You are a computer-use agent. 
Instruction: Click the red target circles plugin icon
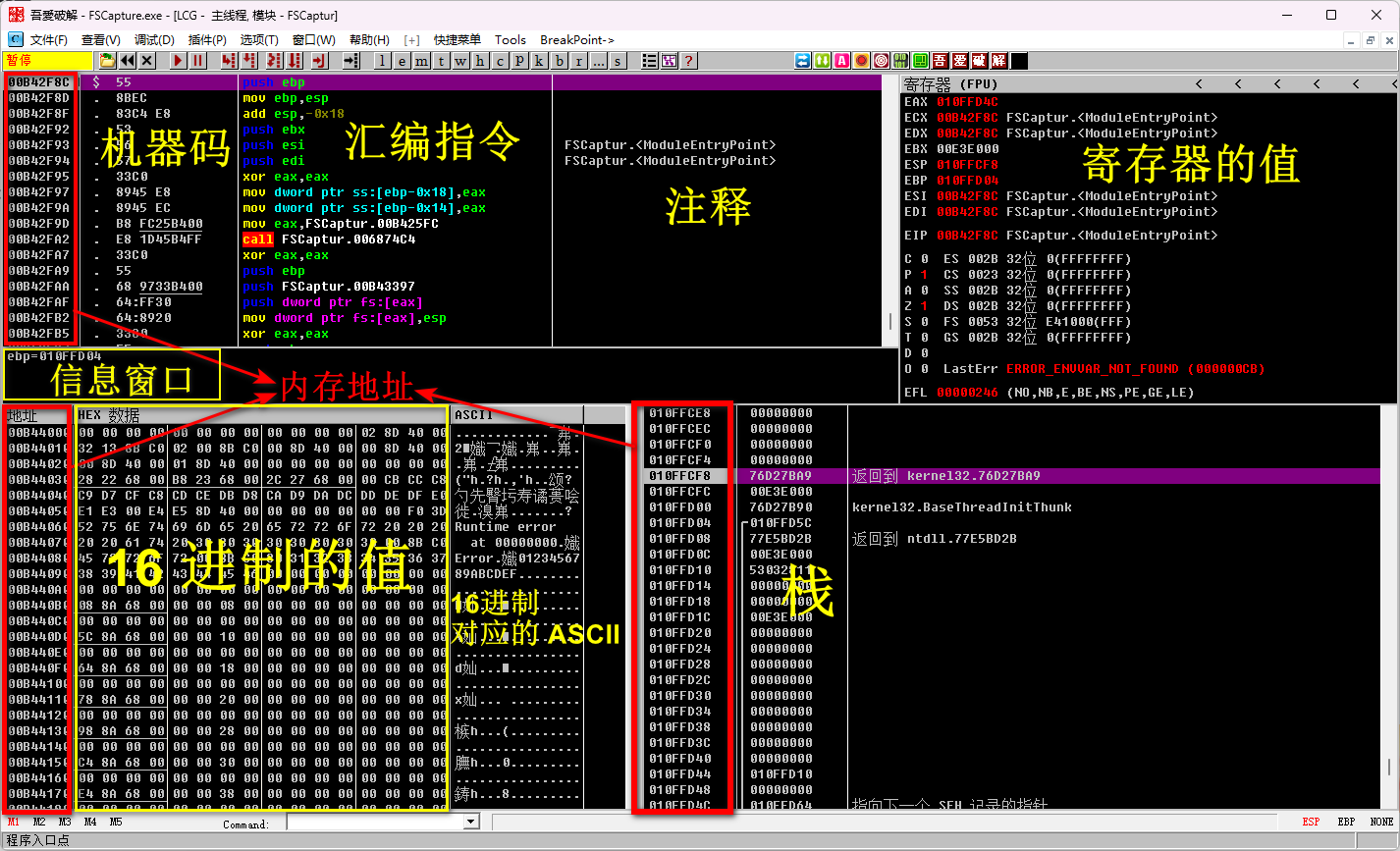882,60
